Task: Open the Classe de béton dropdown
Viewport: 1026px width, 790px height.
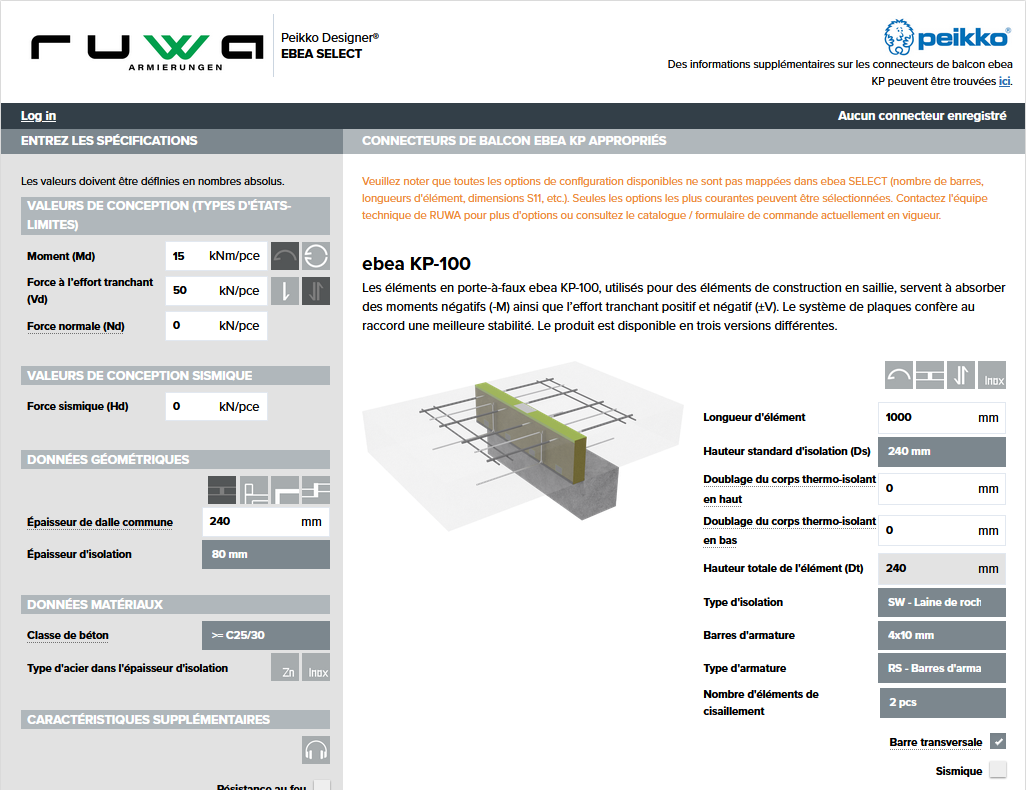Action: click(266, 636)
